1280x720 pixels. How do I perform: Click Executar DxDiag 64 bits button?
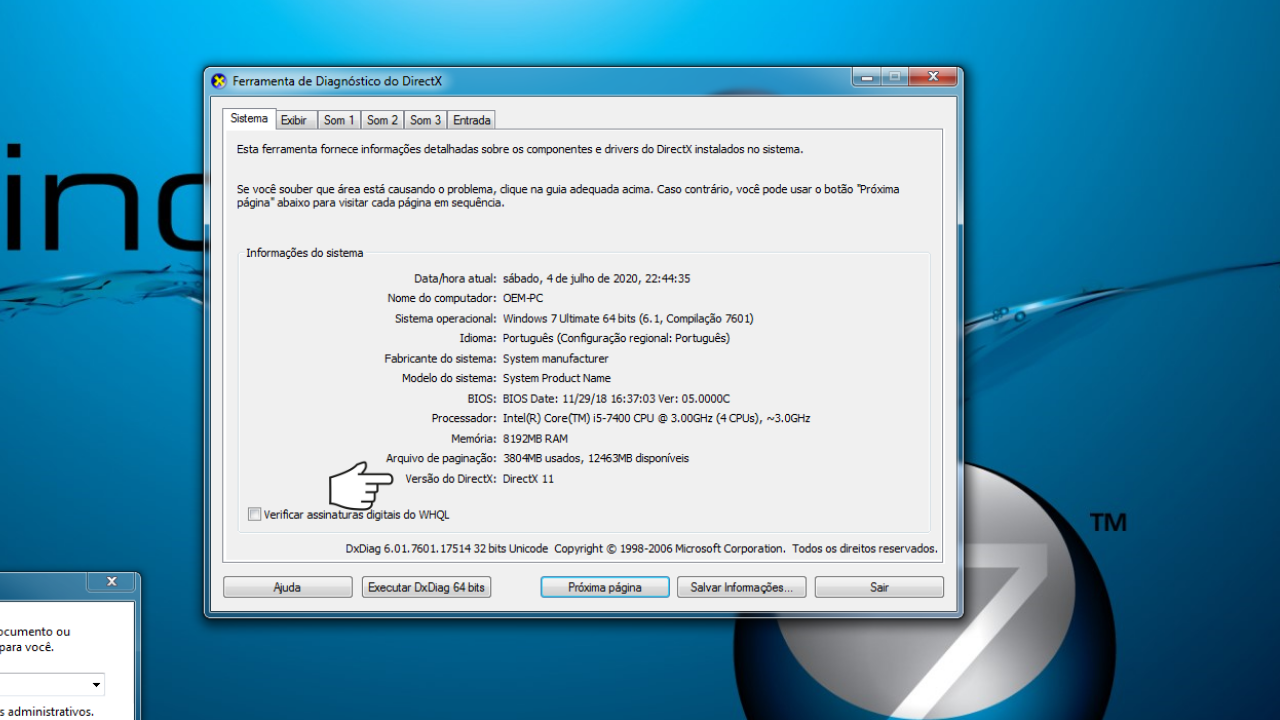(x=426, y=587)
